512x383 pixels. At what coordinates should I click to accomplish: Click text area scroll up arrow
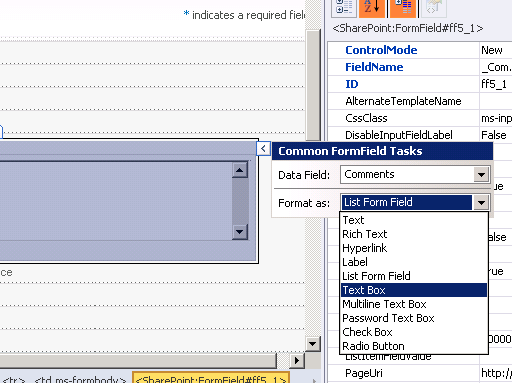pos(240,170)
